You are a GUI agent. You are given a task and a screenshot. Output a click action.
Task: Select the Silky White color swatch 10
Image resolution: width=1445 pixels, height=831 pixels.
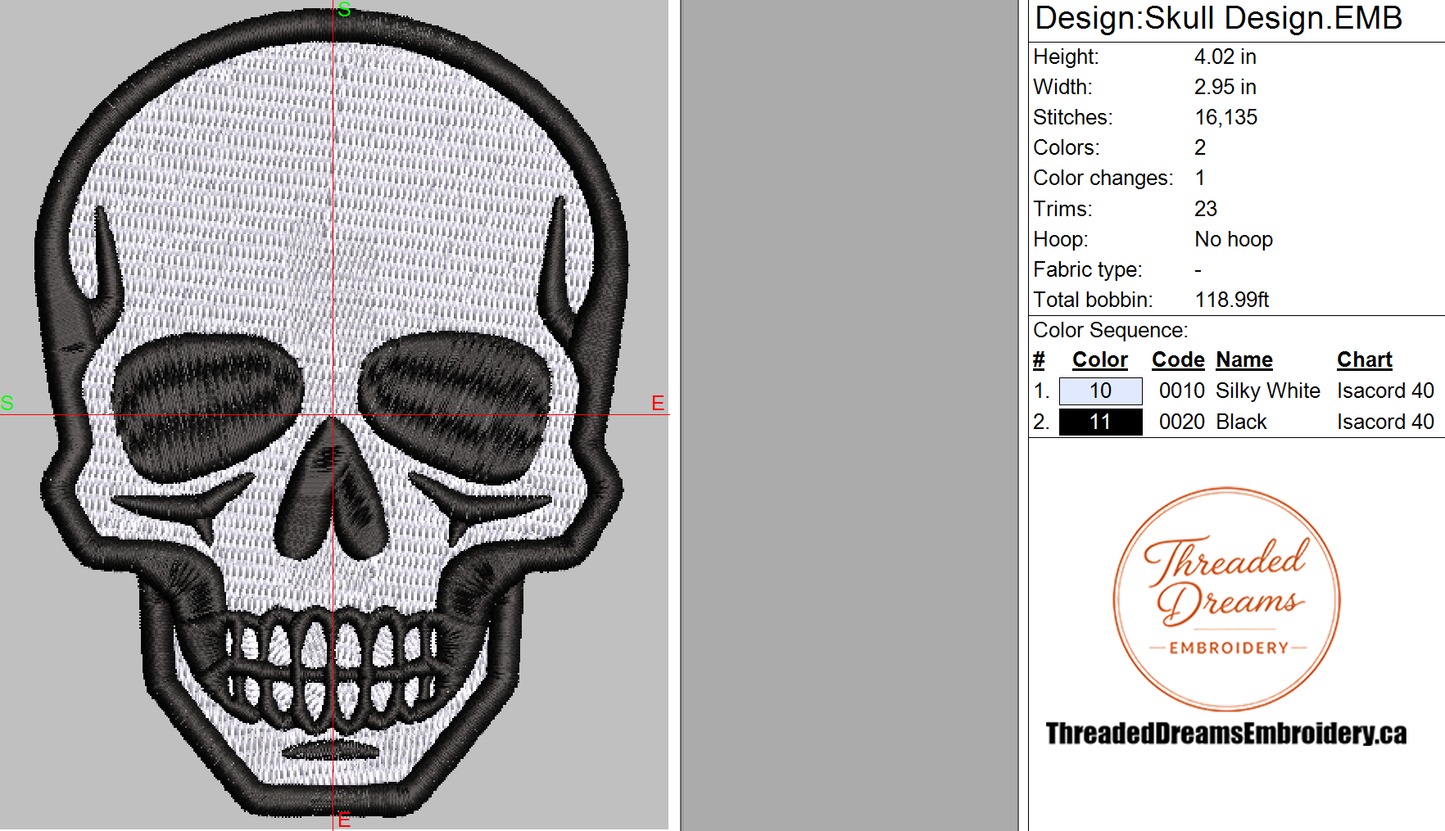[x=1100, y=391]
